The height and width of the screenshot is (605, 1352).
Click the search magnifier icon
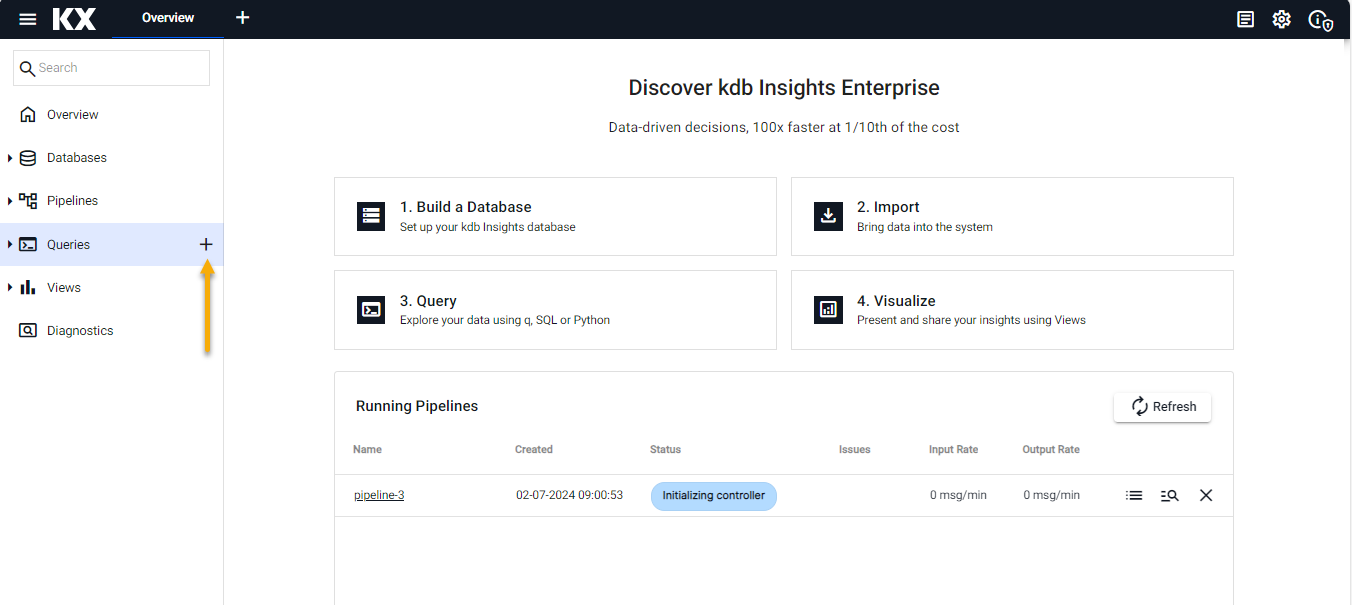27,68
